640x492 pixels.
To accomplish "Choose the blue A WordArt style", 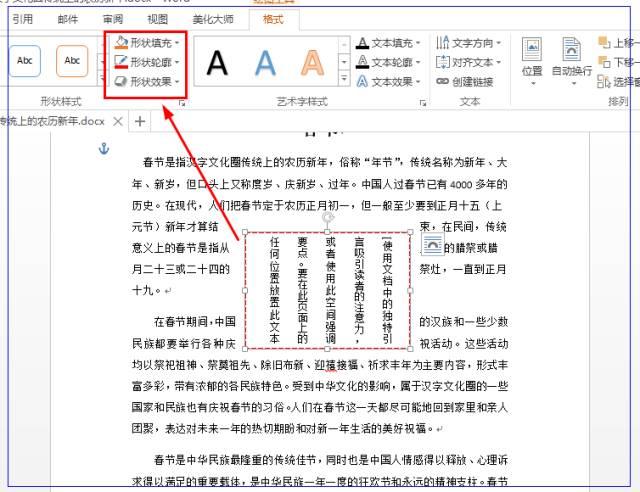I will point(265,63).
